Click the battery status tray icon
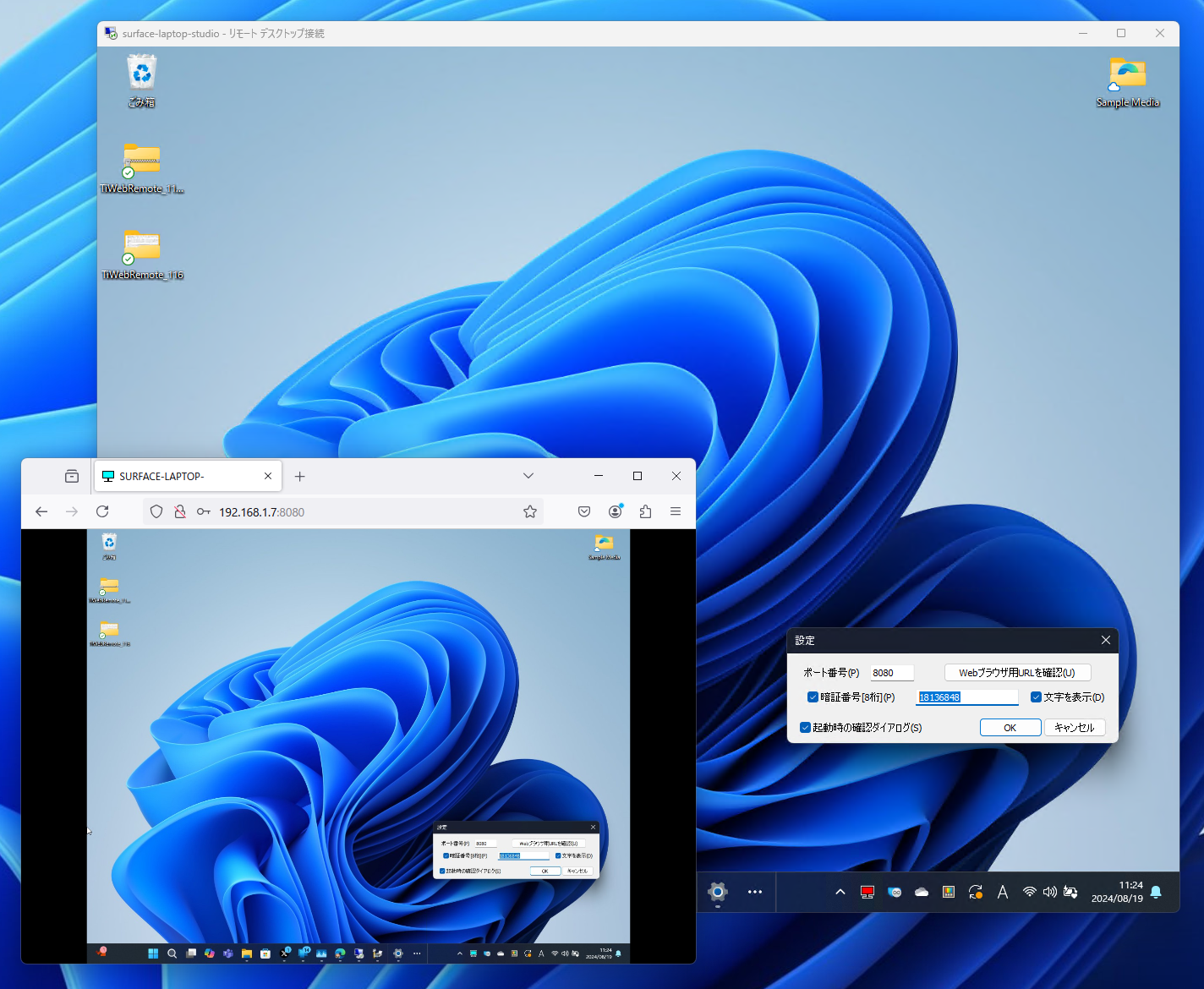Viewport: 1204px width, 989px height. (1070, 892)
